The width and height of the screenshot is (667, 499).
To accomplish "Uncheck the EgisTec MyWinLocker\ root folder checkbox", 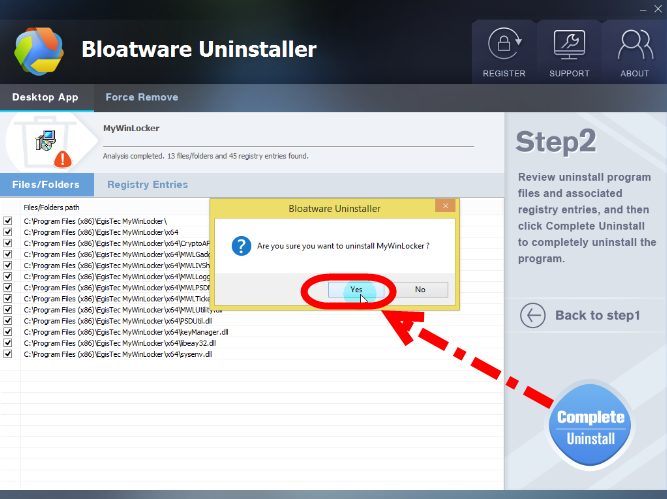I will (x=8, y=221).
